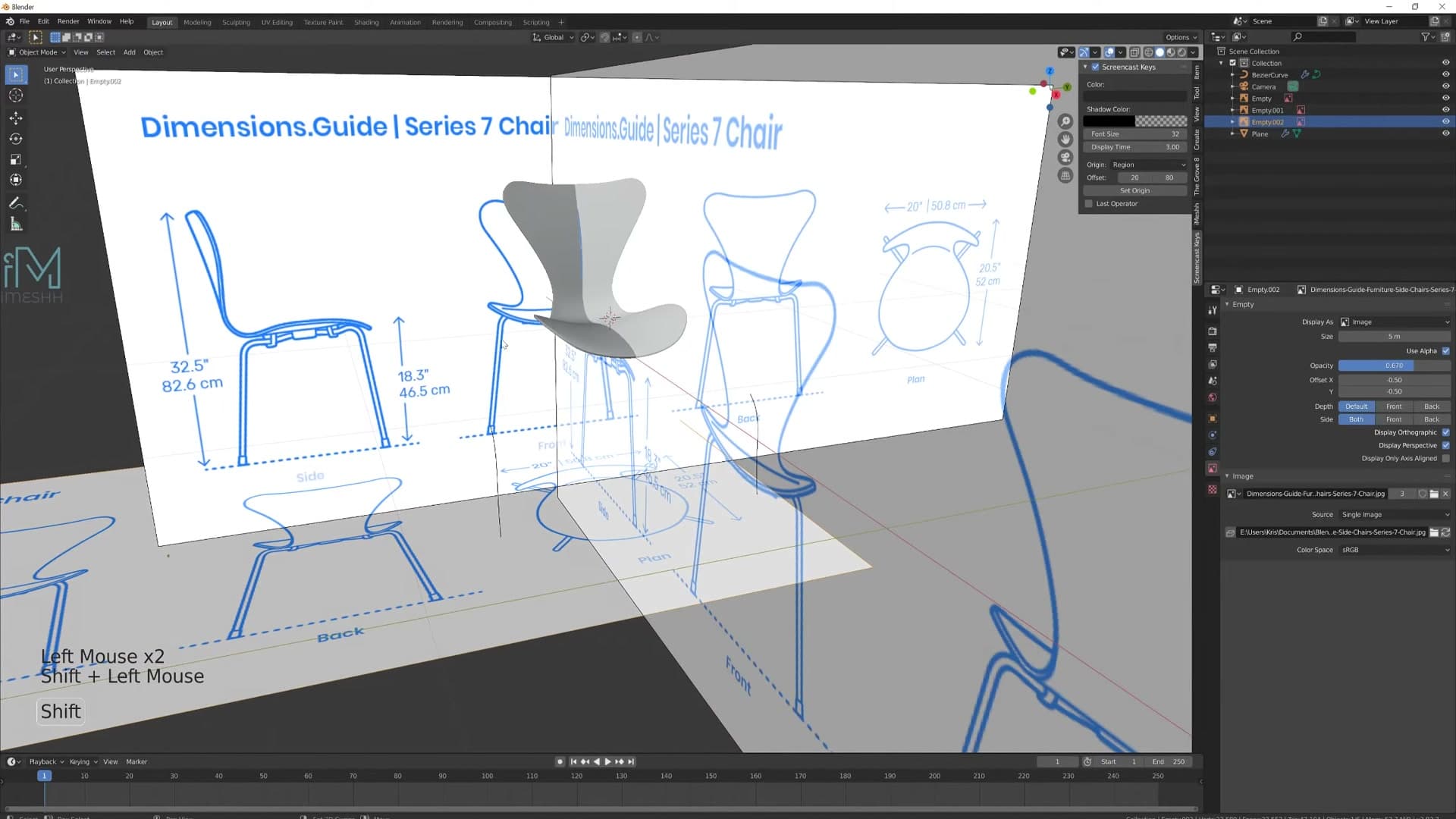This screenshot has height=819, width=1456.
Task: Enable Display Only Axis Aligned checkbox
Action: (x=1445, y=458)
